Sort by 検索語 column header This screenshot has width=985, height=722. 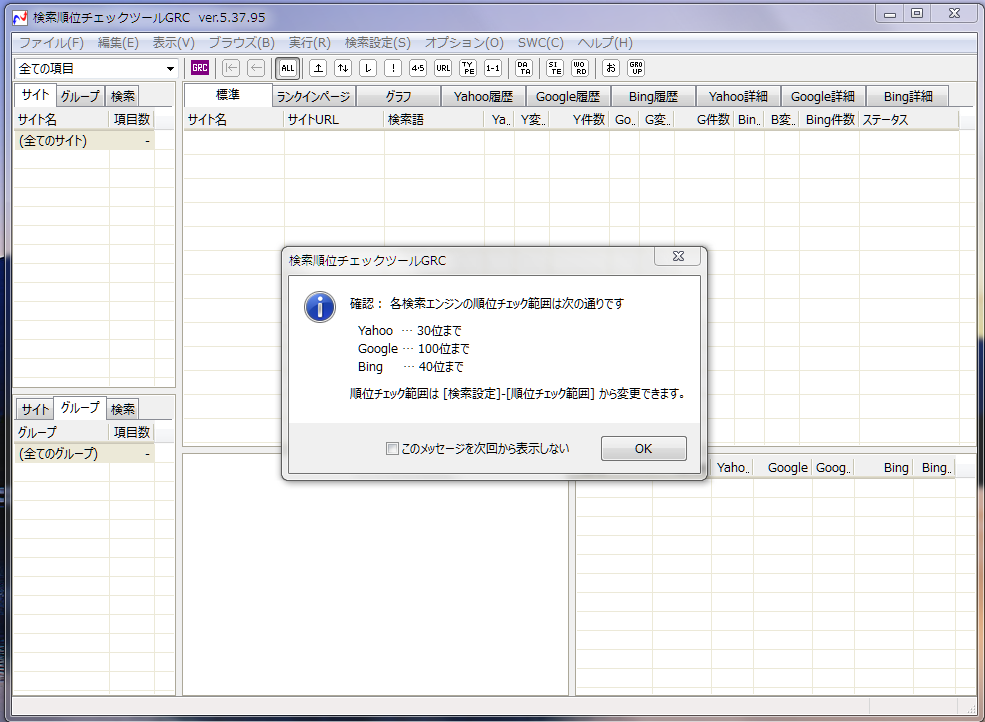(x=434, y=119)
